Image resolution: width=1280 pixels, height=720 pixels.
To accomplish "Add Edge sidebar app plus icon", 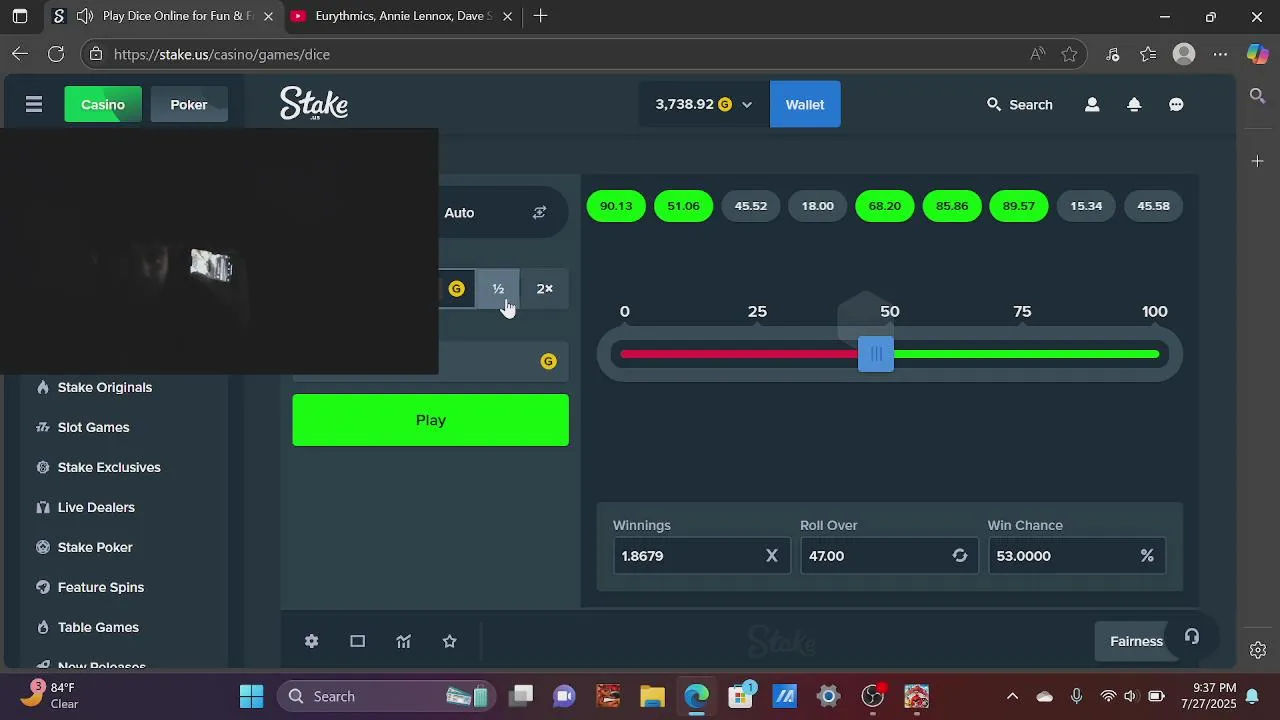I will coord(1258,161).
